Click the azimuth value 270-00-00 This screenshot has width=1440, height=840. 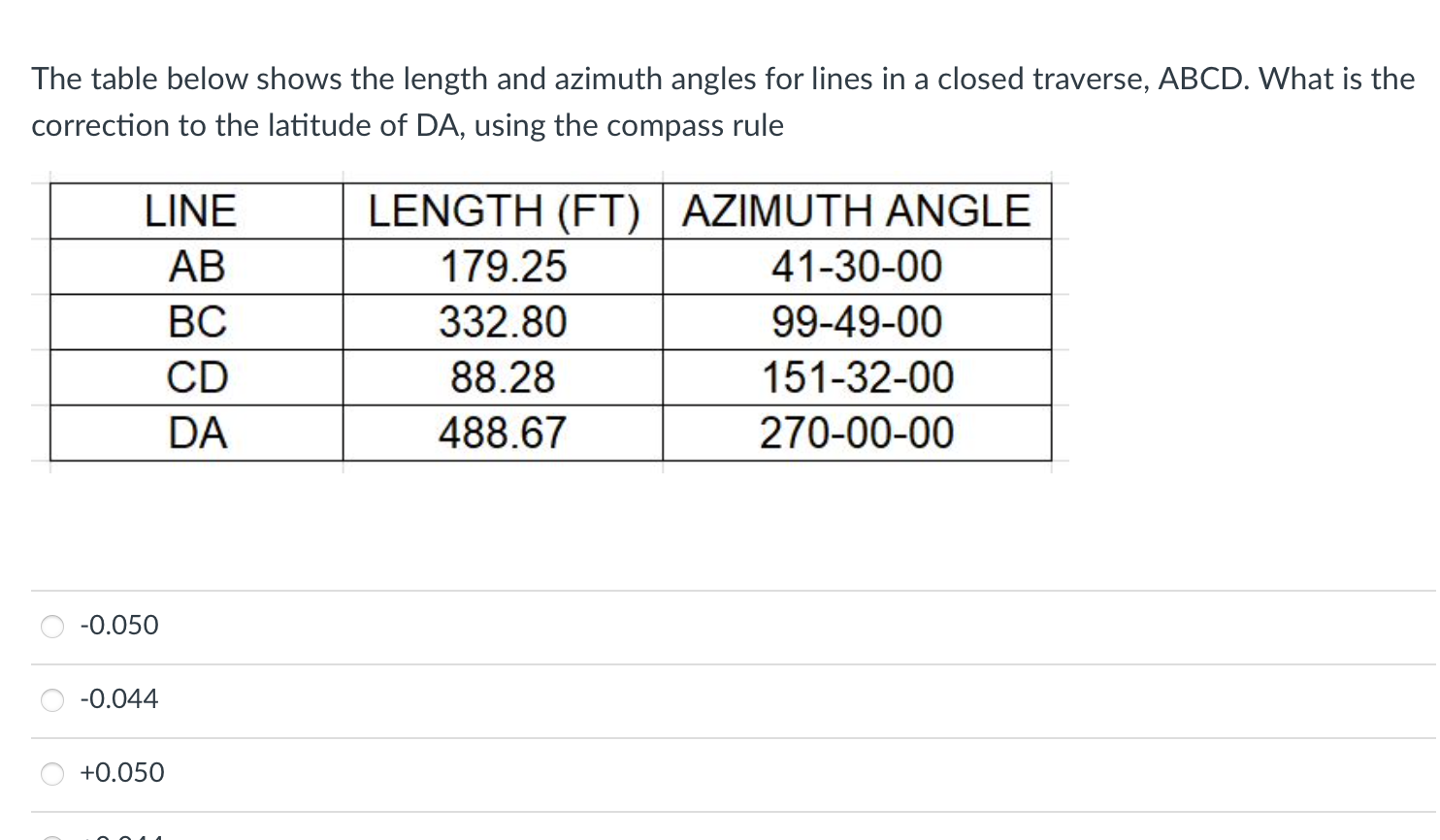(858, 434)
